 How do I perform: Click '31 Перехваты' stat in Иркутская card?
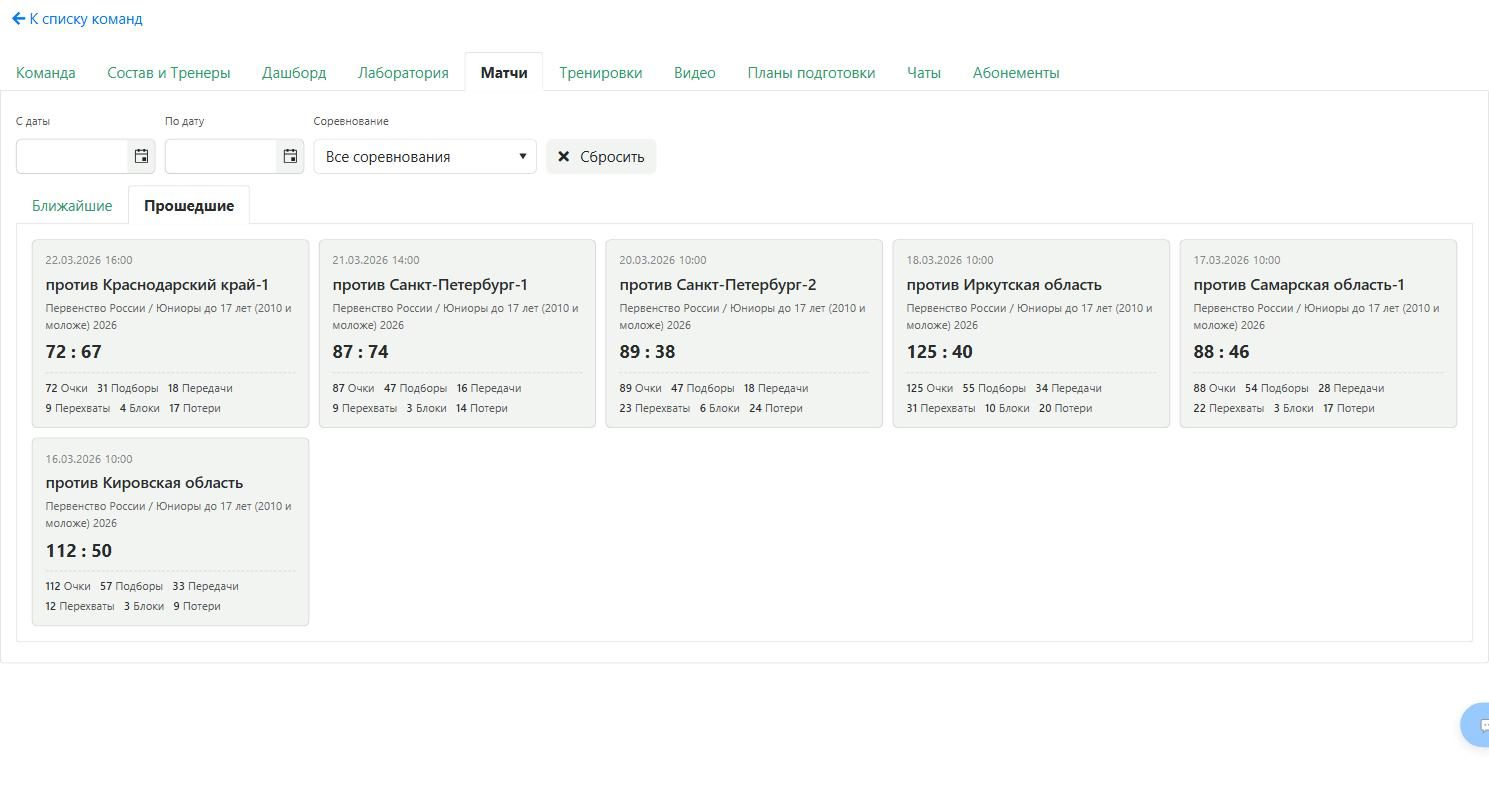click(x=940, y=408)
